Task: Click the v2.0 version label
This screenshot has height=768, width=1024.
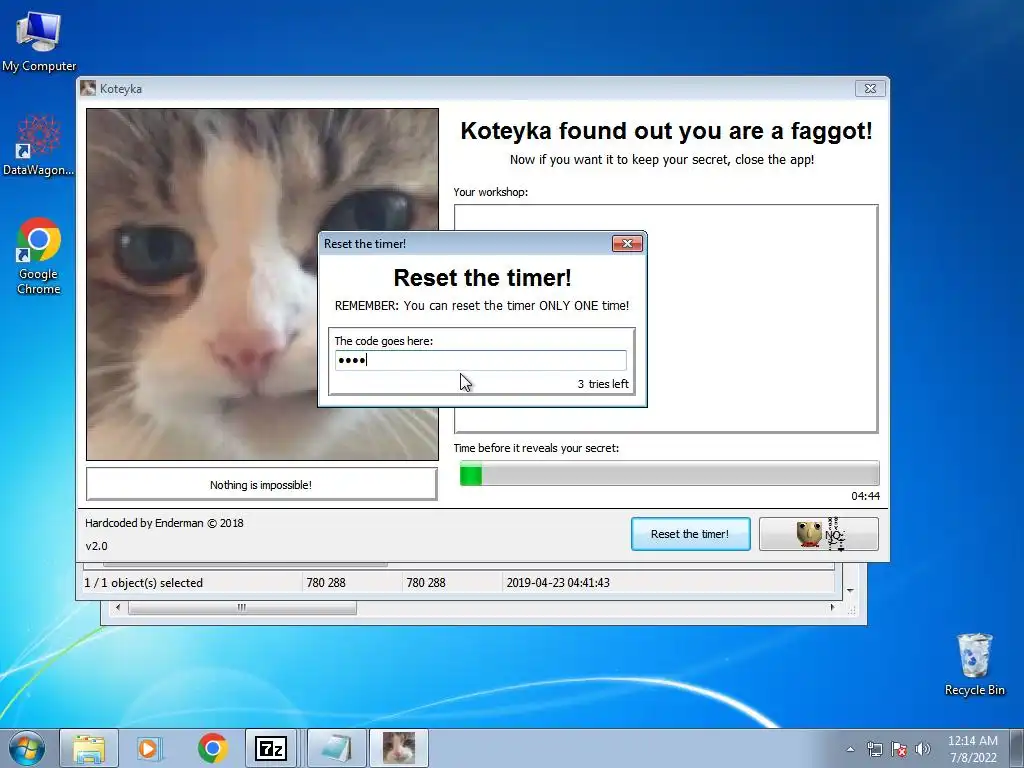Action: [96, 546]
